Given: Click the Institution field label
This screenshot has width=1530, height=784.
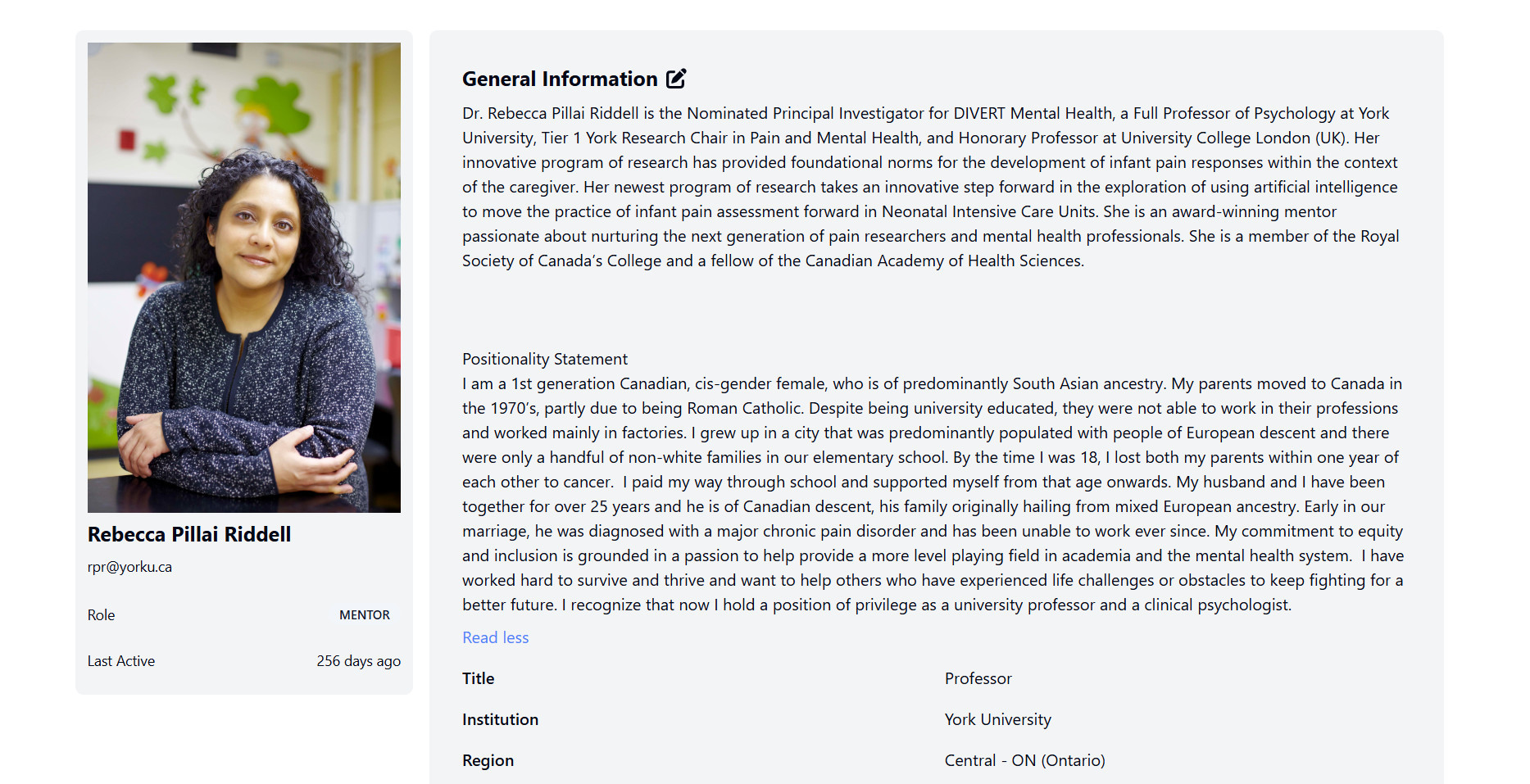Looking at the screenshot, I should pyautogui.click(x=500, y=719).
